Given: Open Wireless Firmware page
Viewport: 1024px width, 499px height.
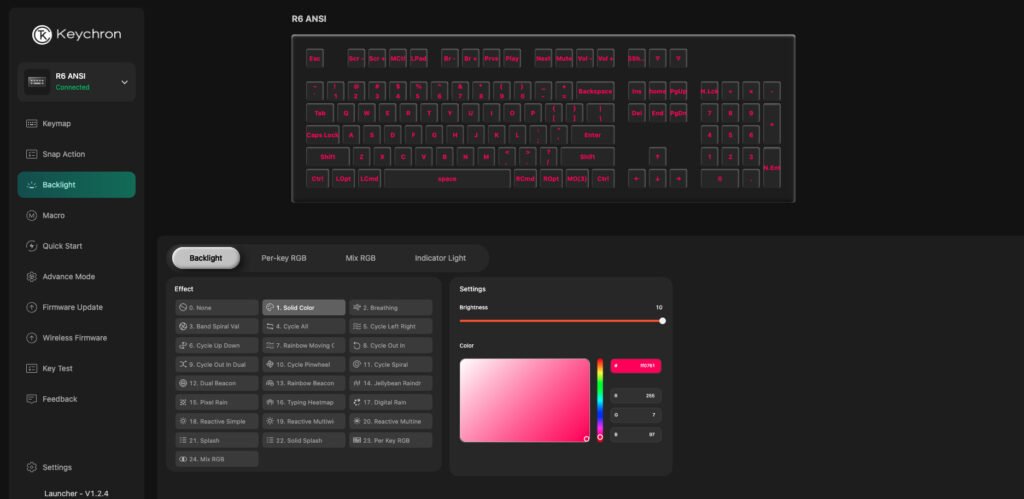Looking at the screenshot, I should 76,338.
